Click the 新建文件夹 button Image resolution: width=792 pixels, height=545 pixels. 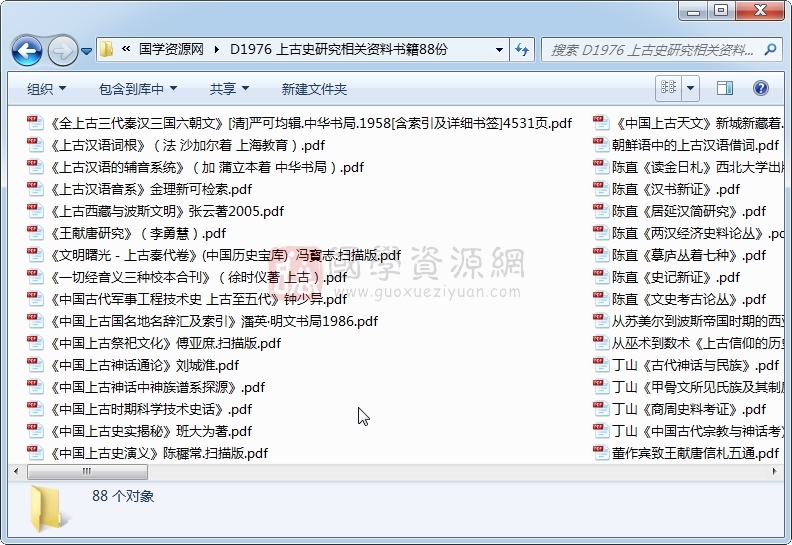tap(314, 89)
